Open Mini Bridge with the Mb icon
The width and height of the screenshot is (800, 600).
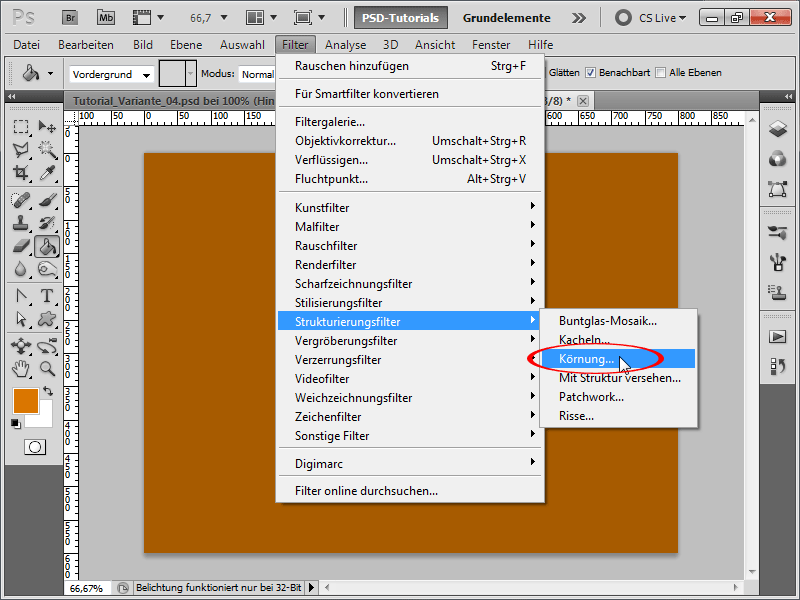point(106,18)
